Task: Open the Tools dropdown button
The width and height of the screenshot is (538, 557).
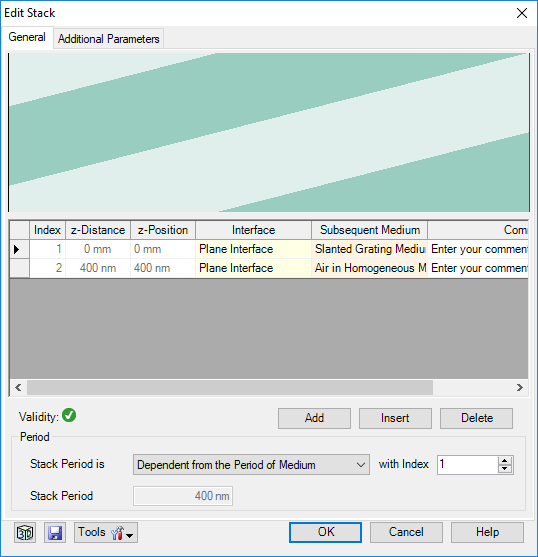Action: (x=106, y=532)
